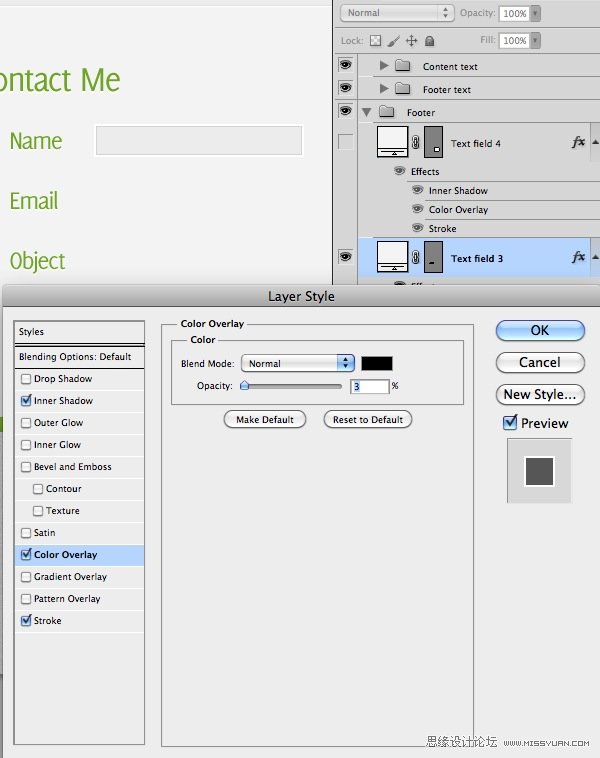The image size is (600, 758).
Task: Cancel the Layer Style dialog
Action: pyautogui.click(x=540, y=363)
